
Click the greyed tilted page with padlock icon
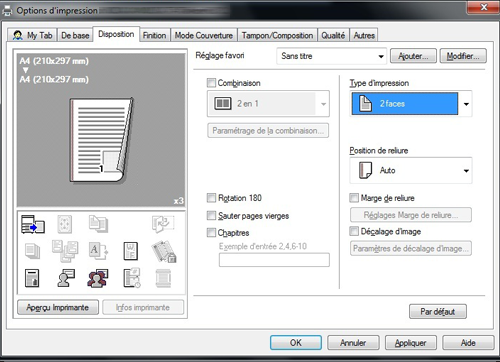pyautogui.click(x=164, y=251)
